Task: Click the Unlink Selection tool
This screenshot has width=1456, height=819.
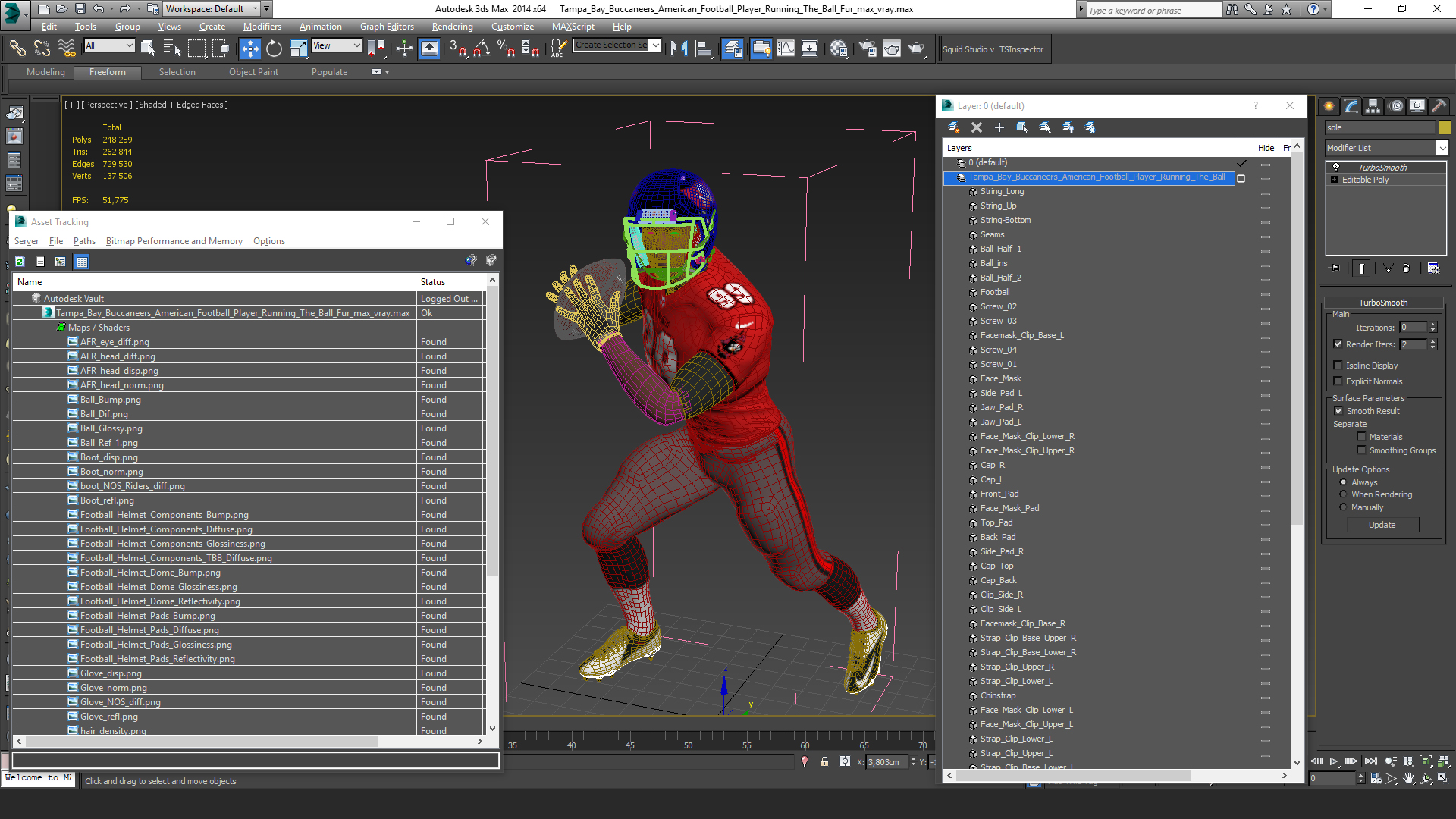Action: [42, 49]
